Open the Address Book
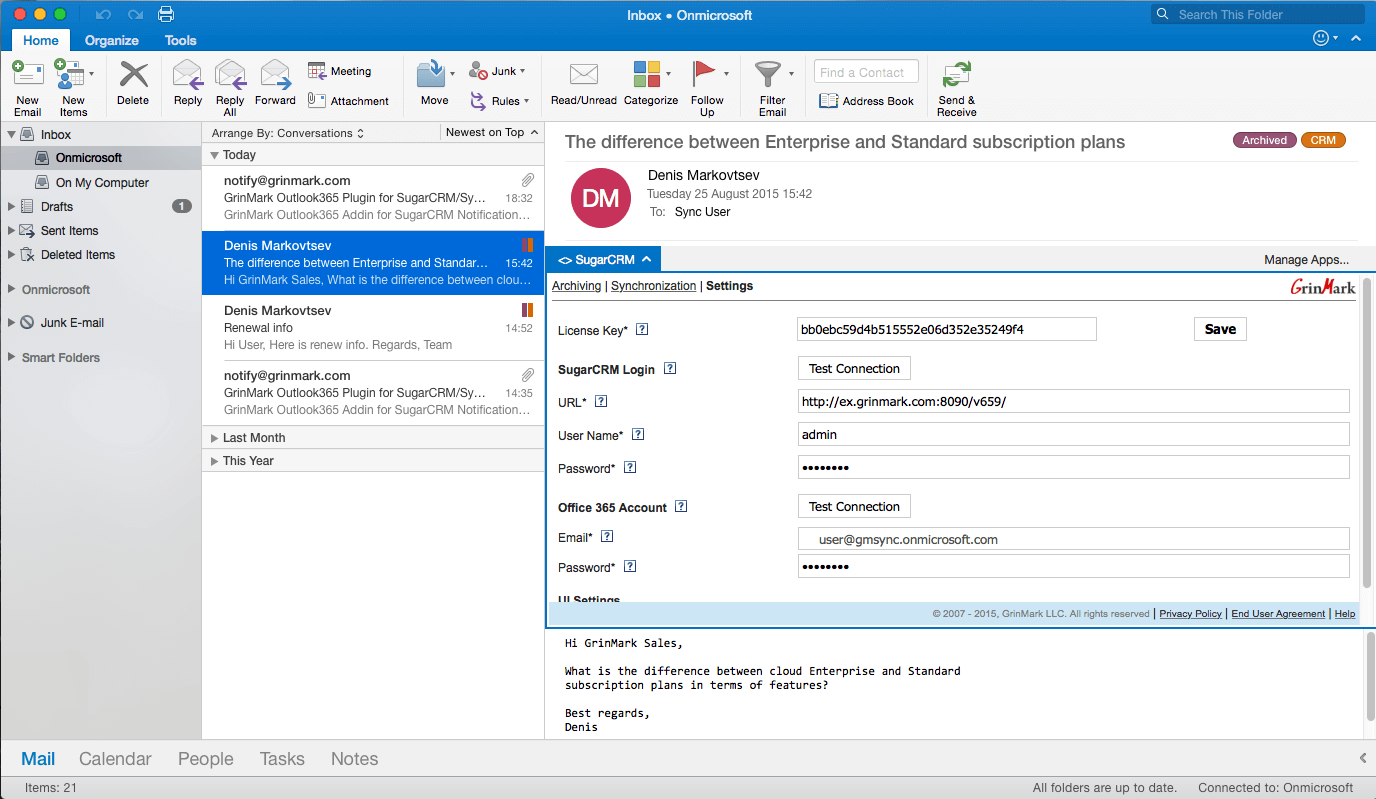Image resolution: width=1376 pixels, height=799 pixels. pos(866,101)
